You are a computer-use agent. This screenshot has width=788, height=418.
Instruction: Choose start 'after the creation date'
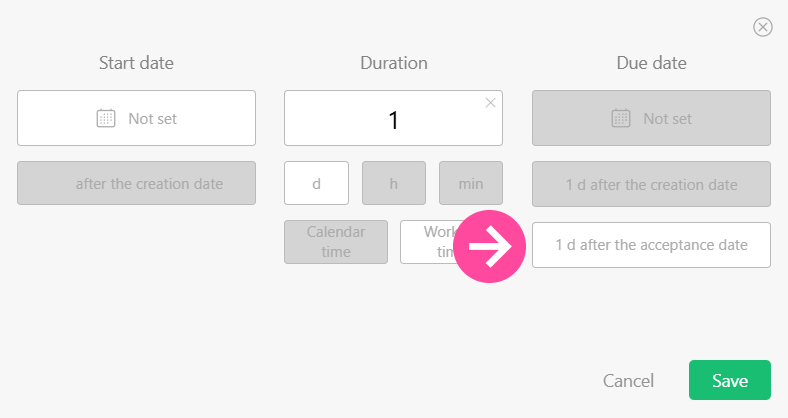pyautogui.click(x=136, y=184)
